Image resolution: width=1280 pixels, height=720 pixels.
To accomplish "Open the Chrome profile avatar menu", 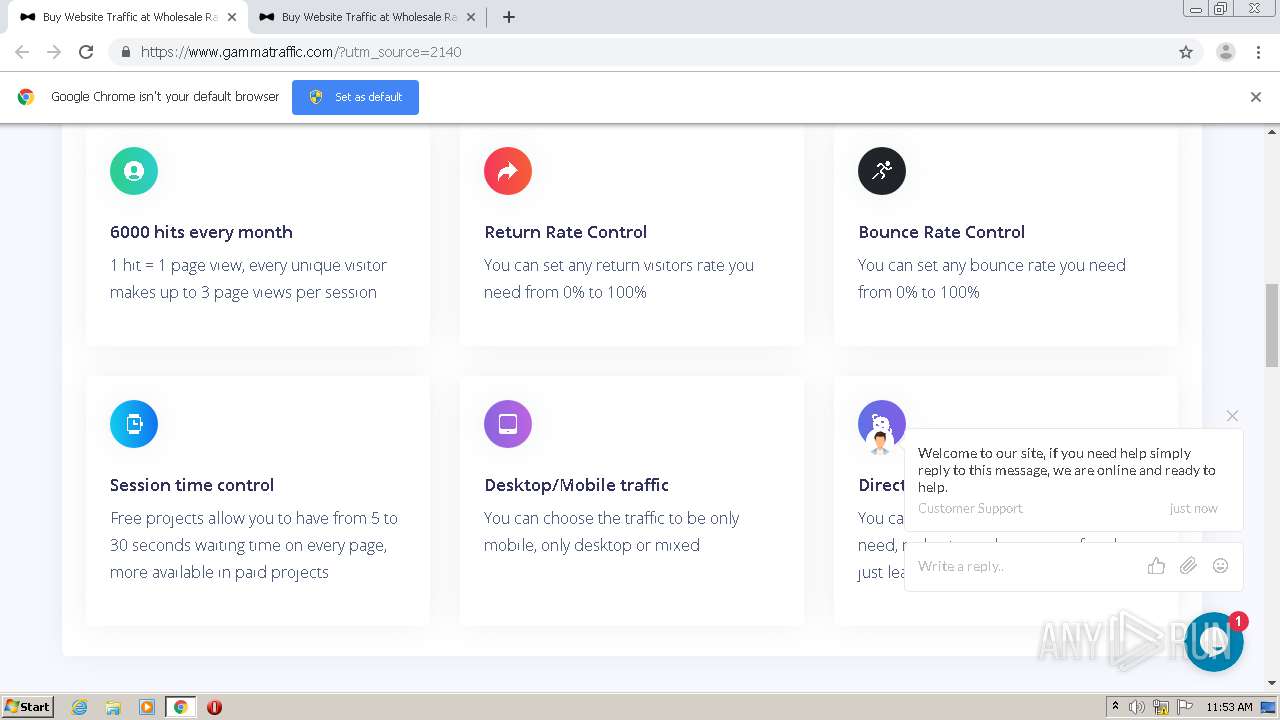I will (1226, 52).
